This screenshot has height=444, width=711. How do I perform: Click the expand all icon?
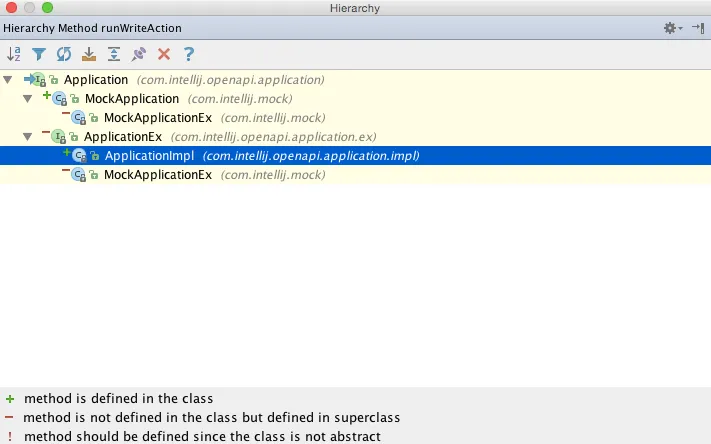point(114,54)
